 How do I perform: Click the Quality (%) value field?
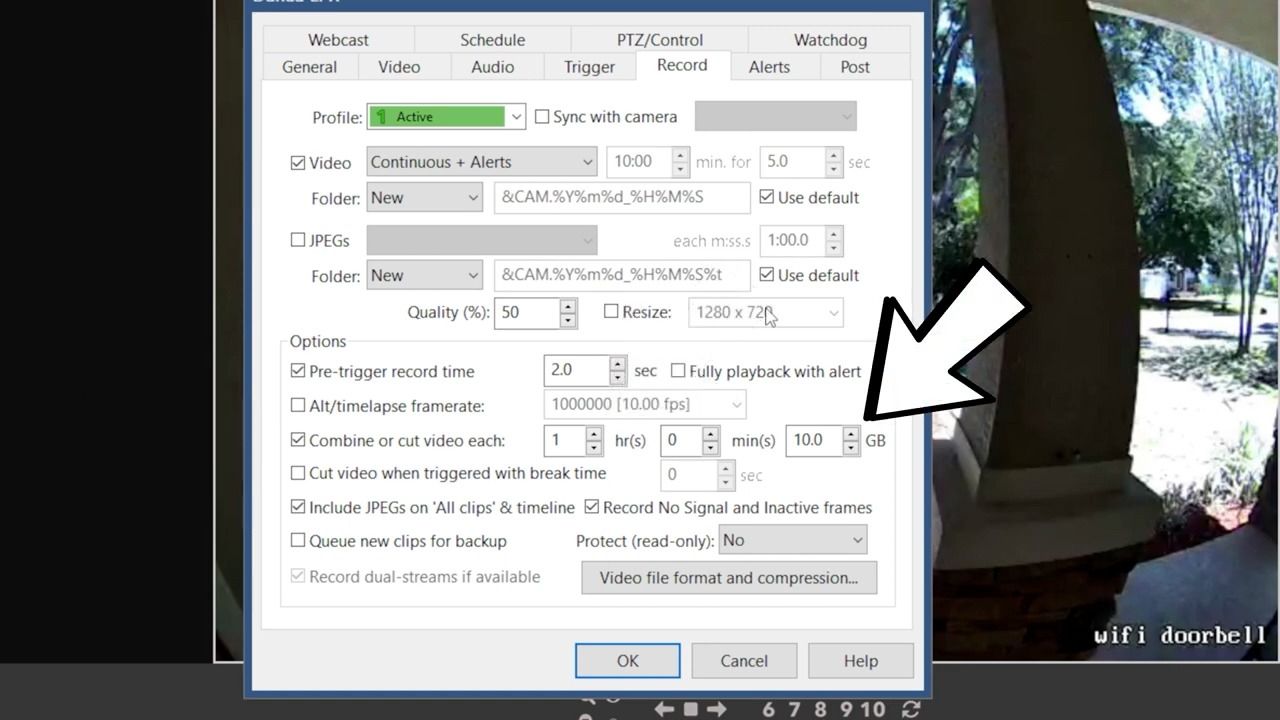point(527,313)
